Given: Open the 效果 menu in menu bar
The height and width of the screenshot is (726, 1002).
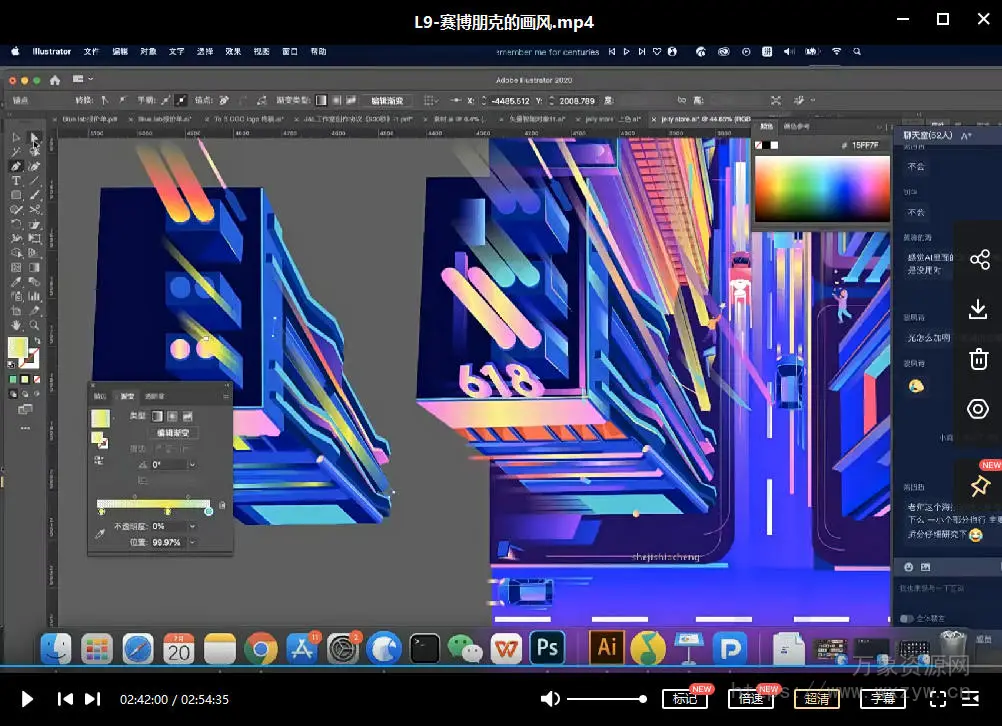Looking at the screenshot, I should coord(233,51).
